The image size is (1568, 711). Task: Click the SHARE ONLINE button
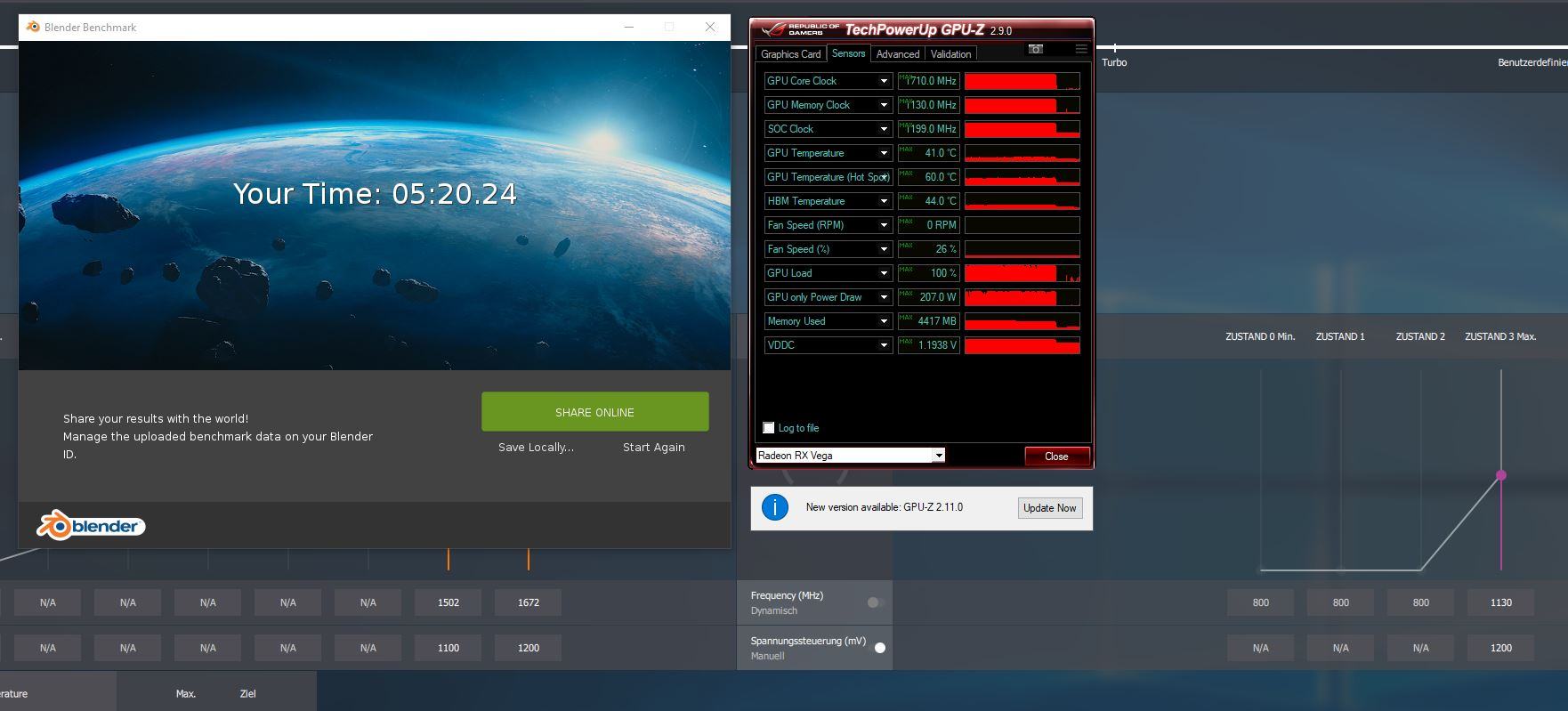click(594, 412)
